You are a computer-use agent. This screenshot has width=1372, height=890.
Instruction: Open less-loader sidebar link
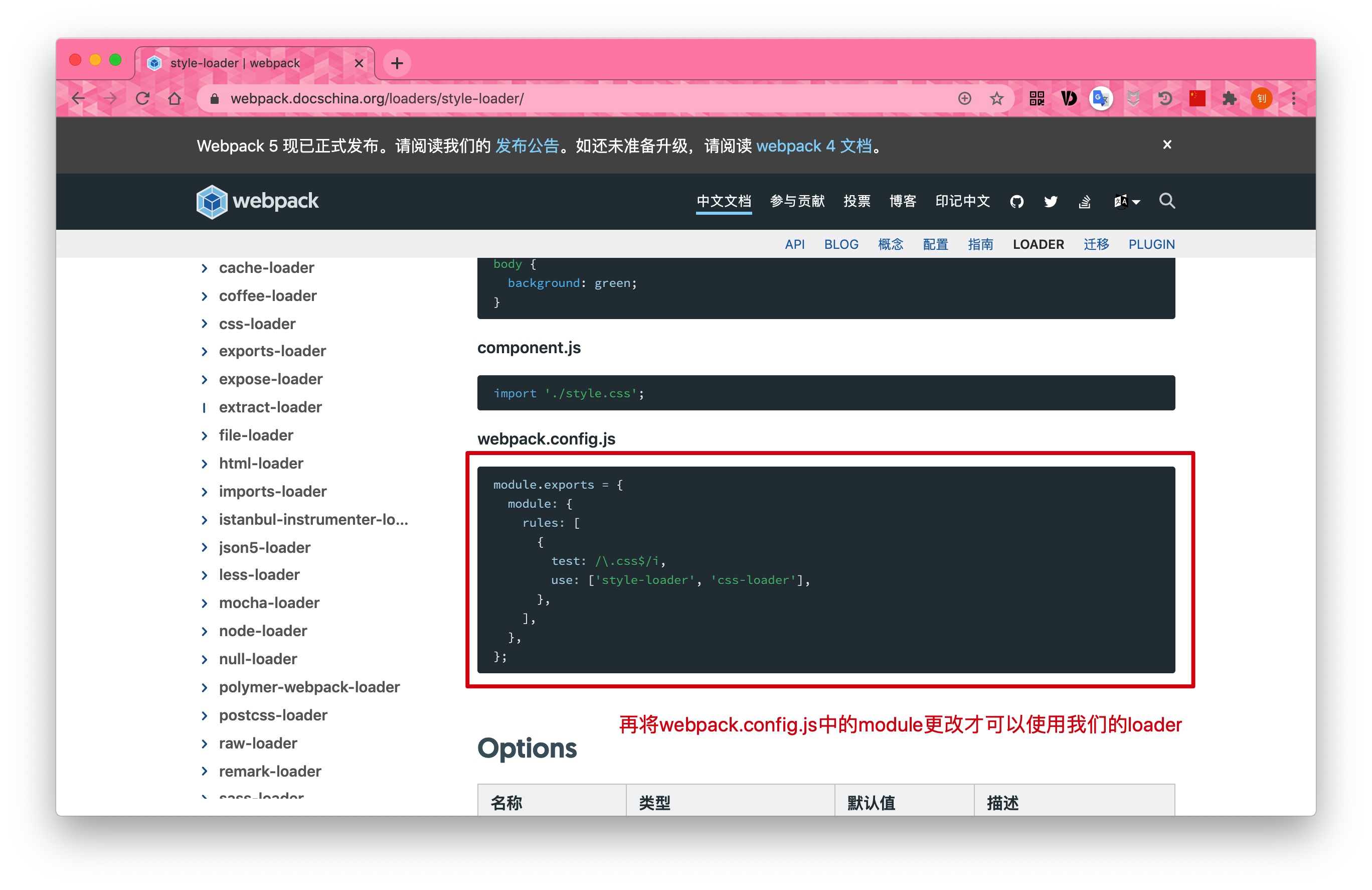259,575
